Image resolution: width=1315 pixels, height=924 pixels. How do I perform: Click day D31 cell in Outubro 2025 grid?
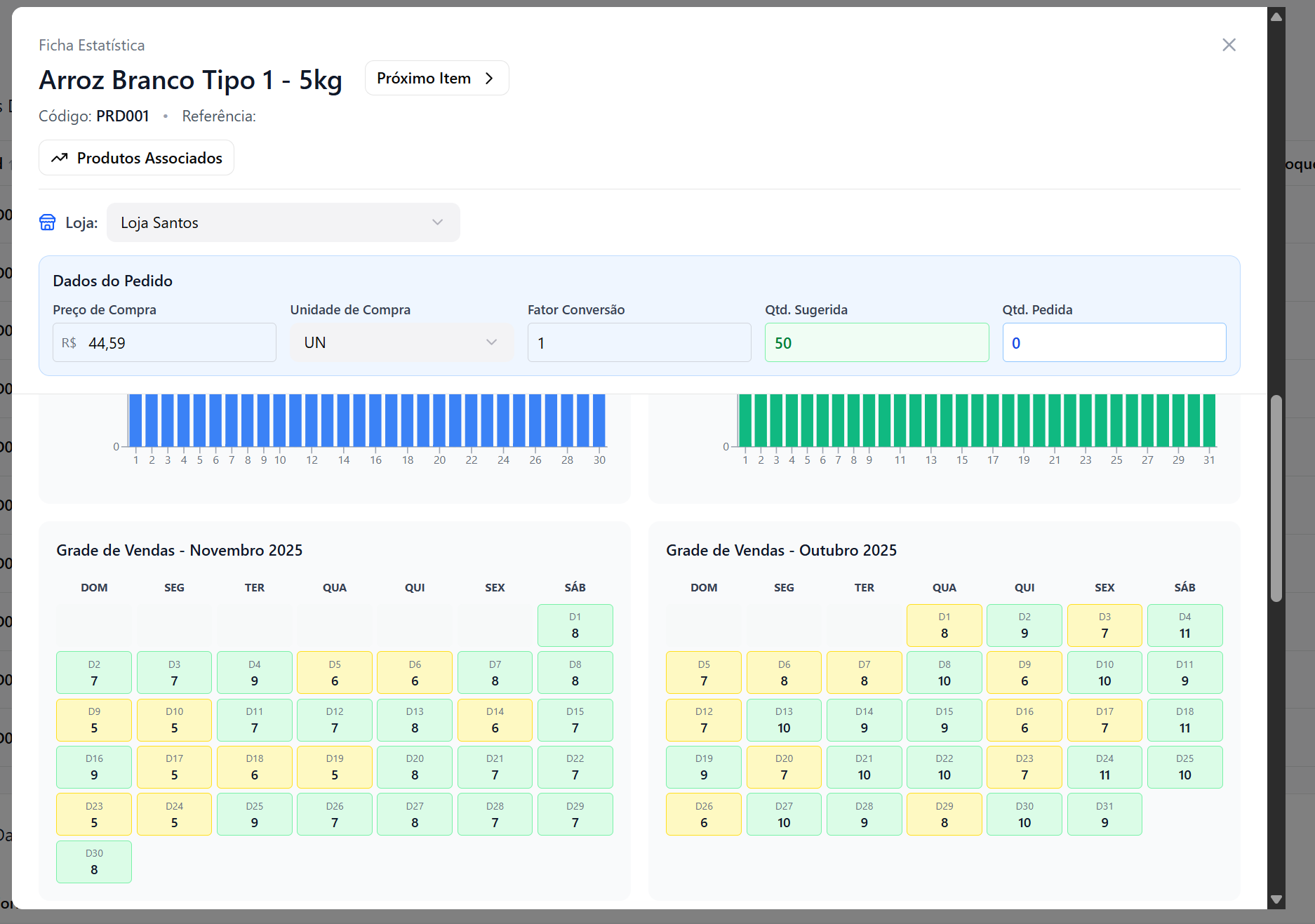(x=1104, y=814)
